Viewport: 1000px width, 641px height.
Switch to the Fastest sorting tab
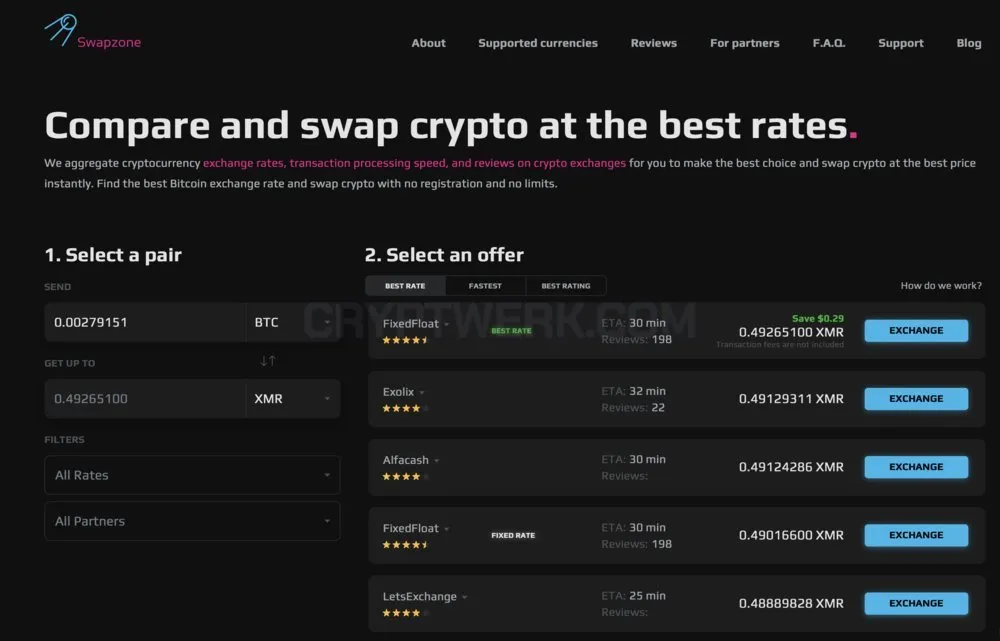pyautogui.click(x=485, y=286)
